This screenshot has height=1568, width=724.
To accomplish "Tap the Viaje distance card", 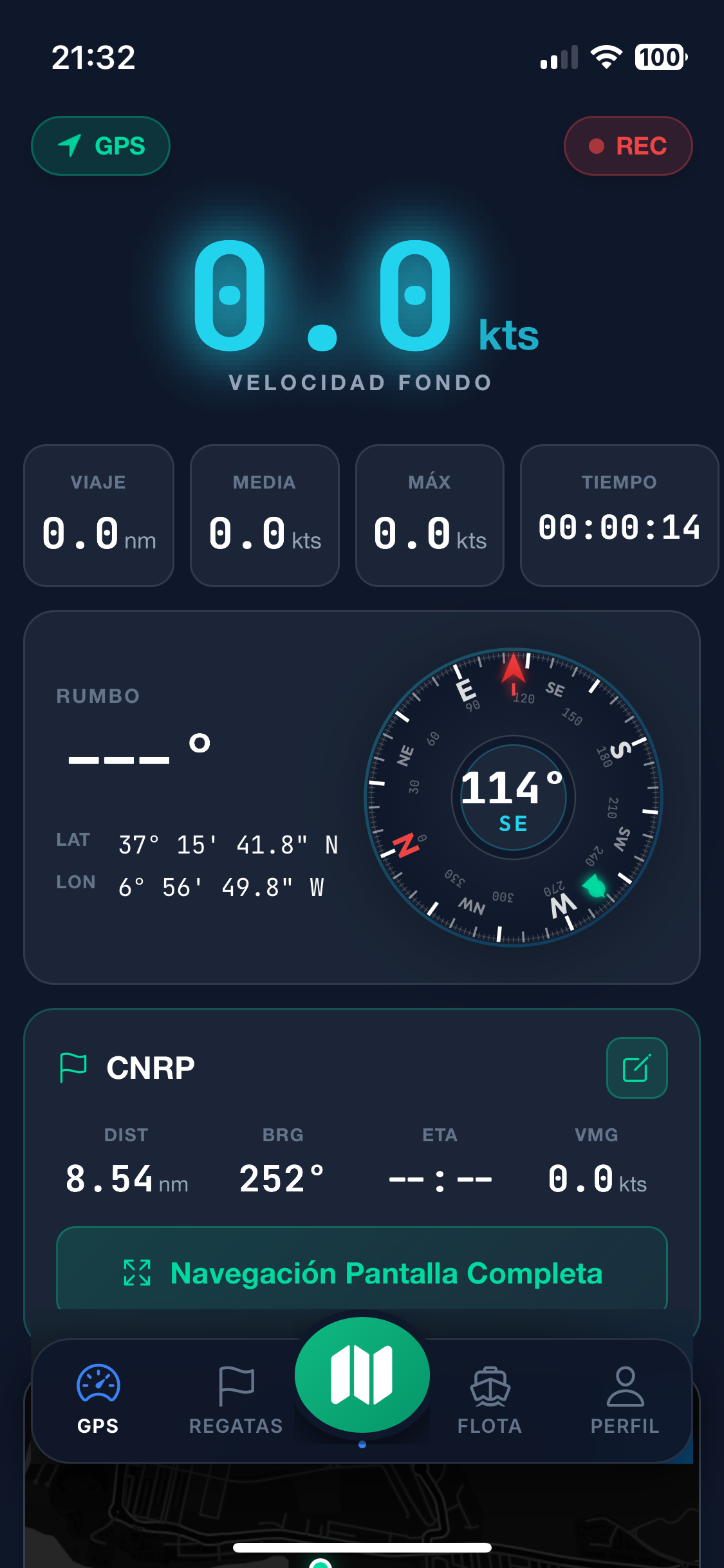I will [98, 516].
